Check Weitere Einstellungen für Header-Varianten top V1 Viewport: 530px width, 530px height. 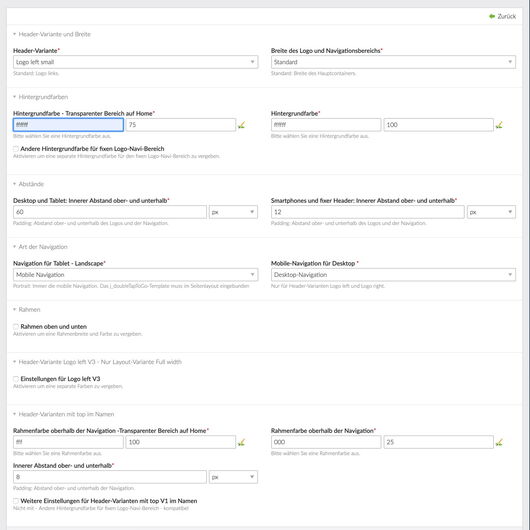point(16,501)
